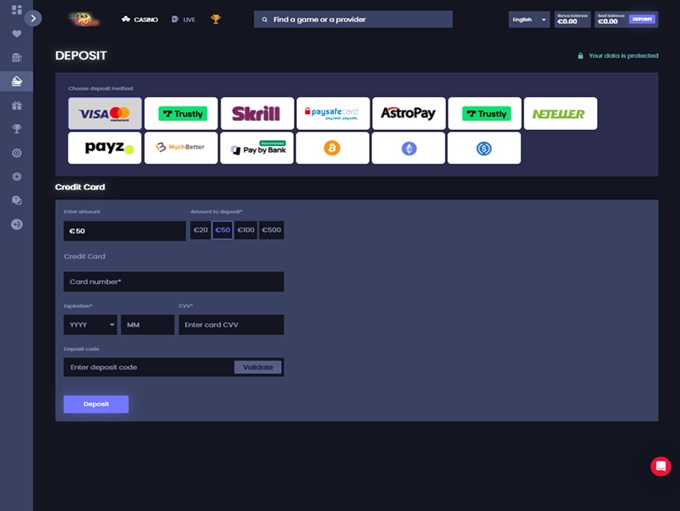
Task: Open the English language dropdown
Action: coord(529,19)
